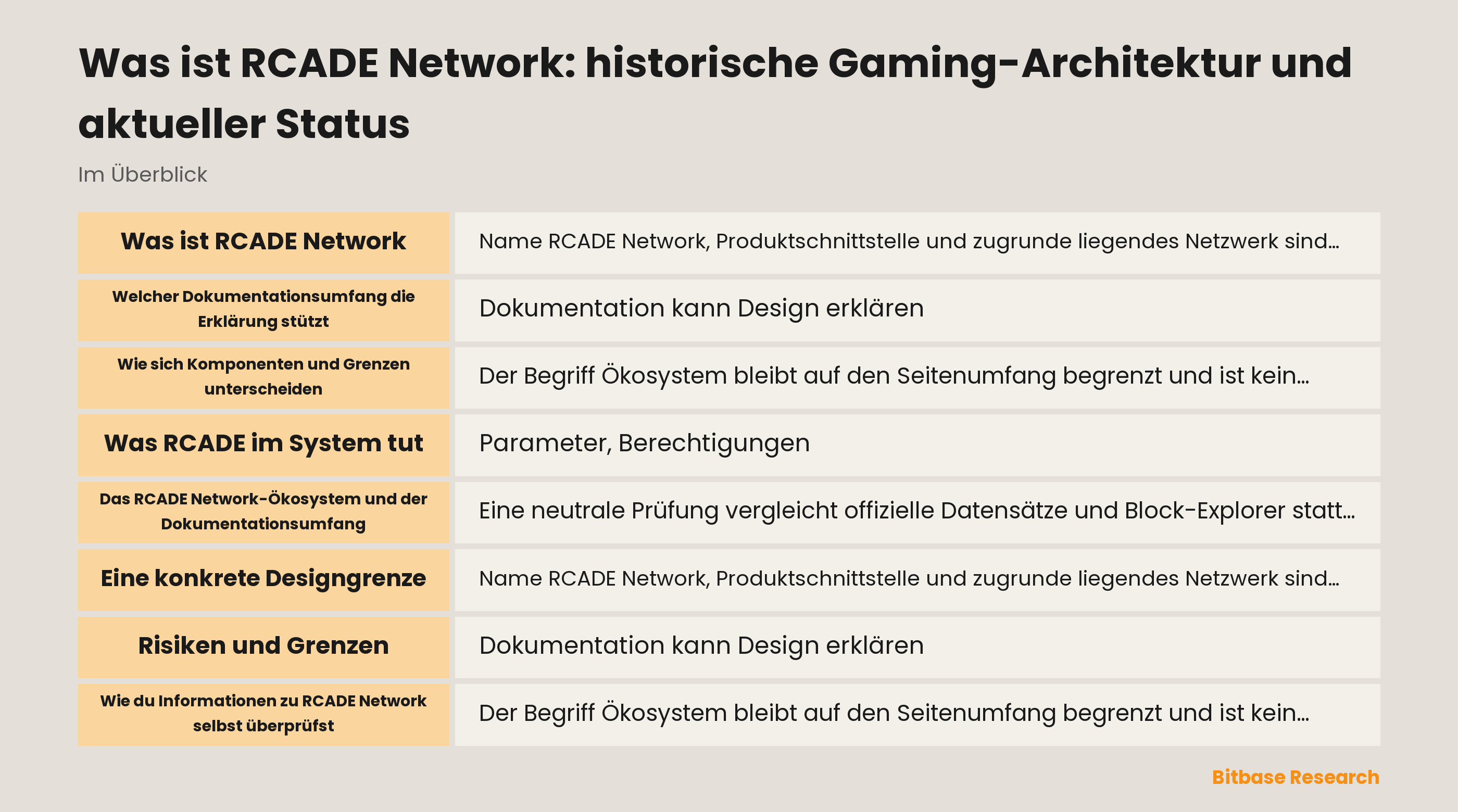Click the main title starting 'Was ist RCADE Network: historische'
Viewport: 1458px width, 812px height.
715,93
